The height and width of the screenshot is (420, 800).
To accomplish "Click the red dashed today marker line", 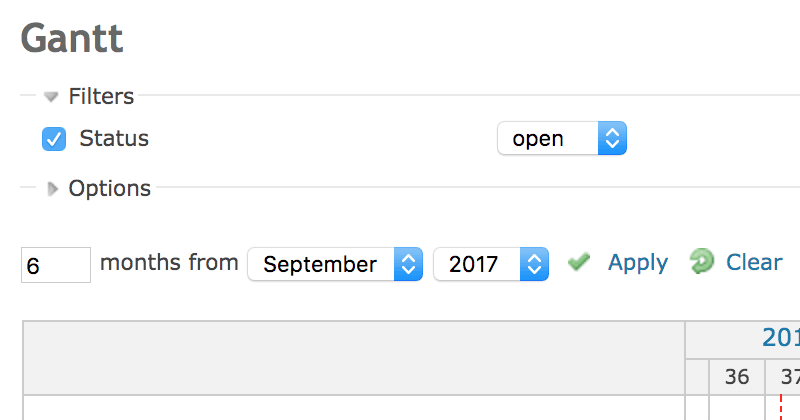I will (781, 407).
